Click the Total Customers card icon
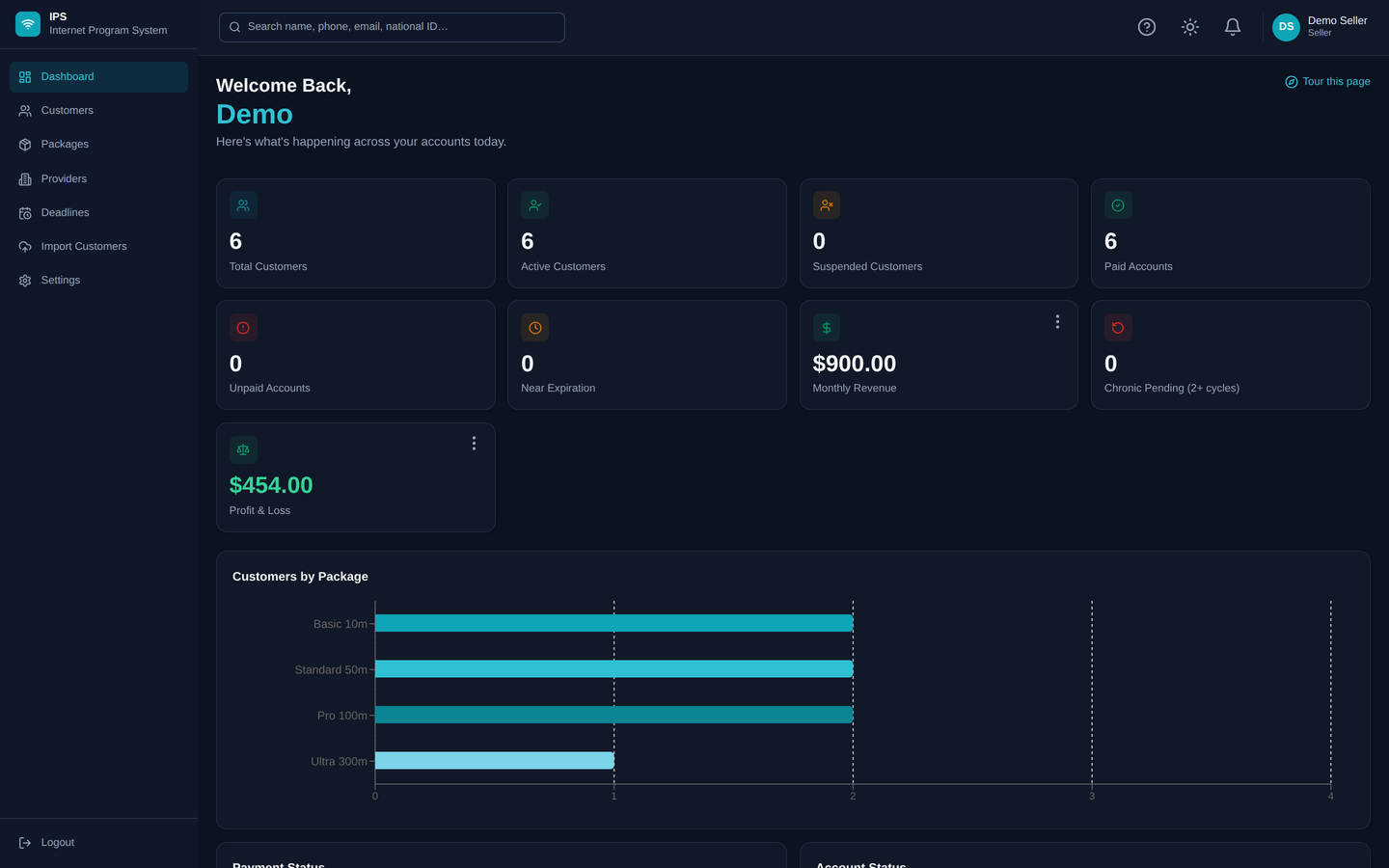This screenshot has height=868, width=1389. point(243,205)
